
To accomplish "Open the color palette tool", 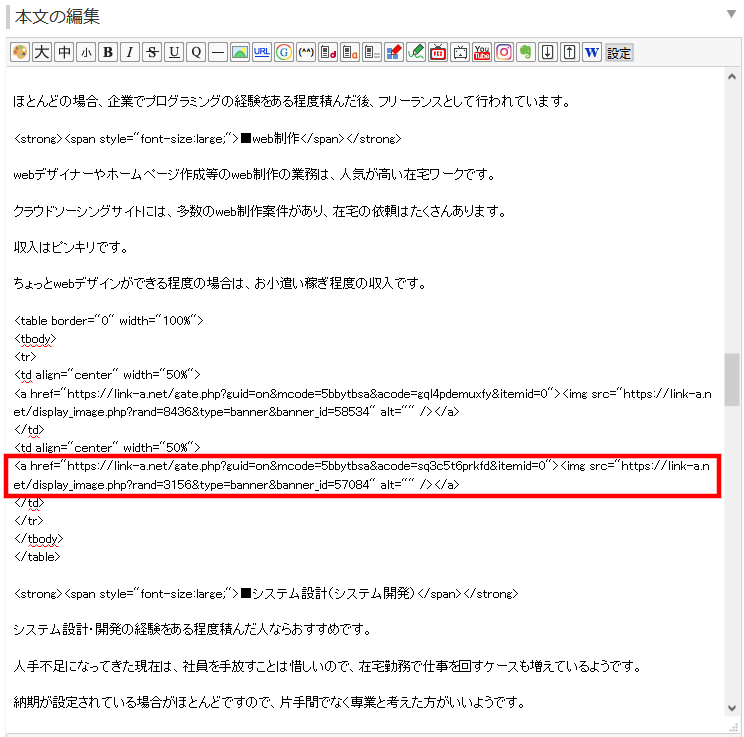I will (20, 52).
